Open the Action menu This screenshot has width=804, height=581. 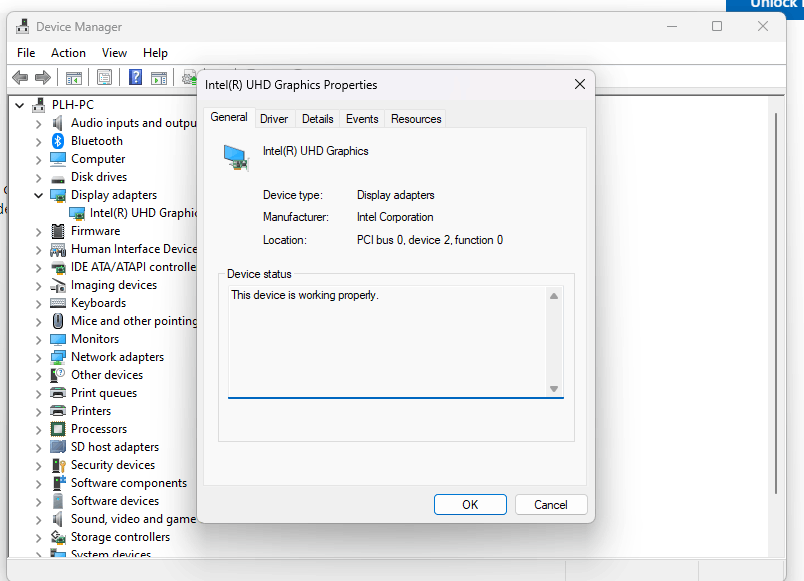(68, 53)
